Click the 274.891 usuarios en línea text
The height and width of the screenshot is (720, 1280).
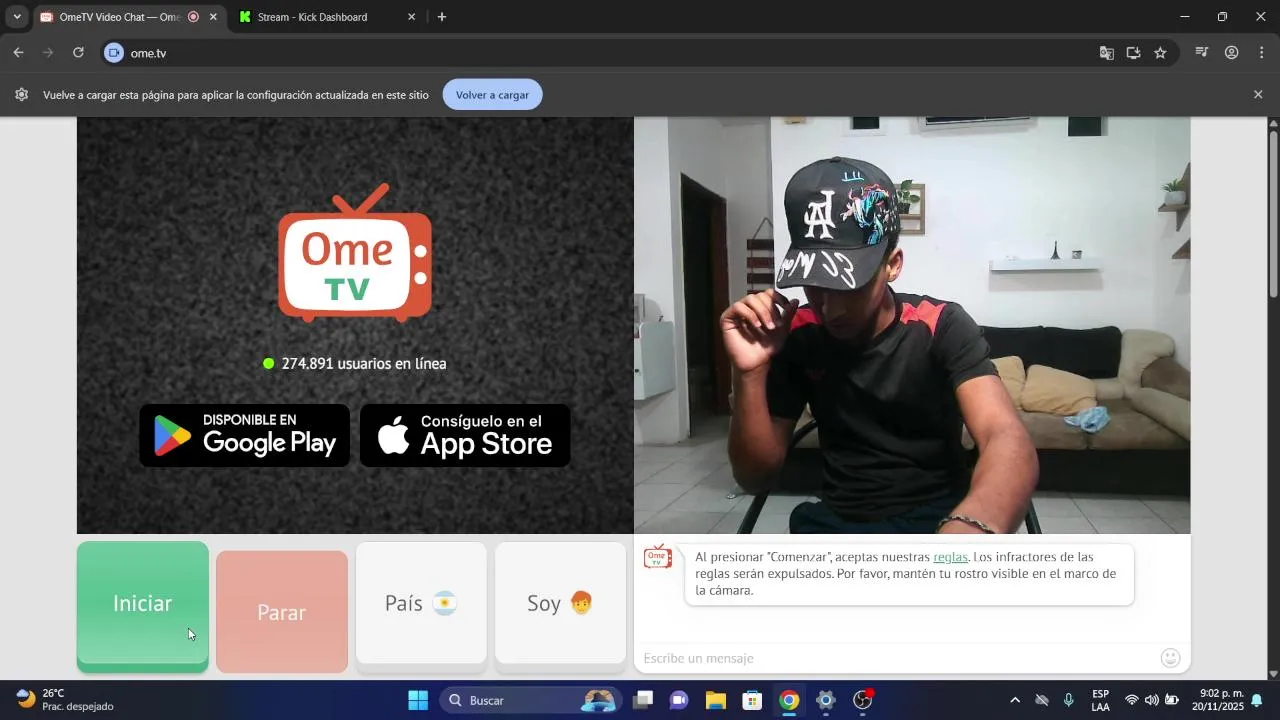[x=364, y=363]
